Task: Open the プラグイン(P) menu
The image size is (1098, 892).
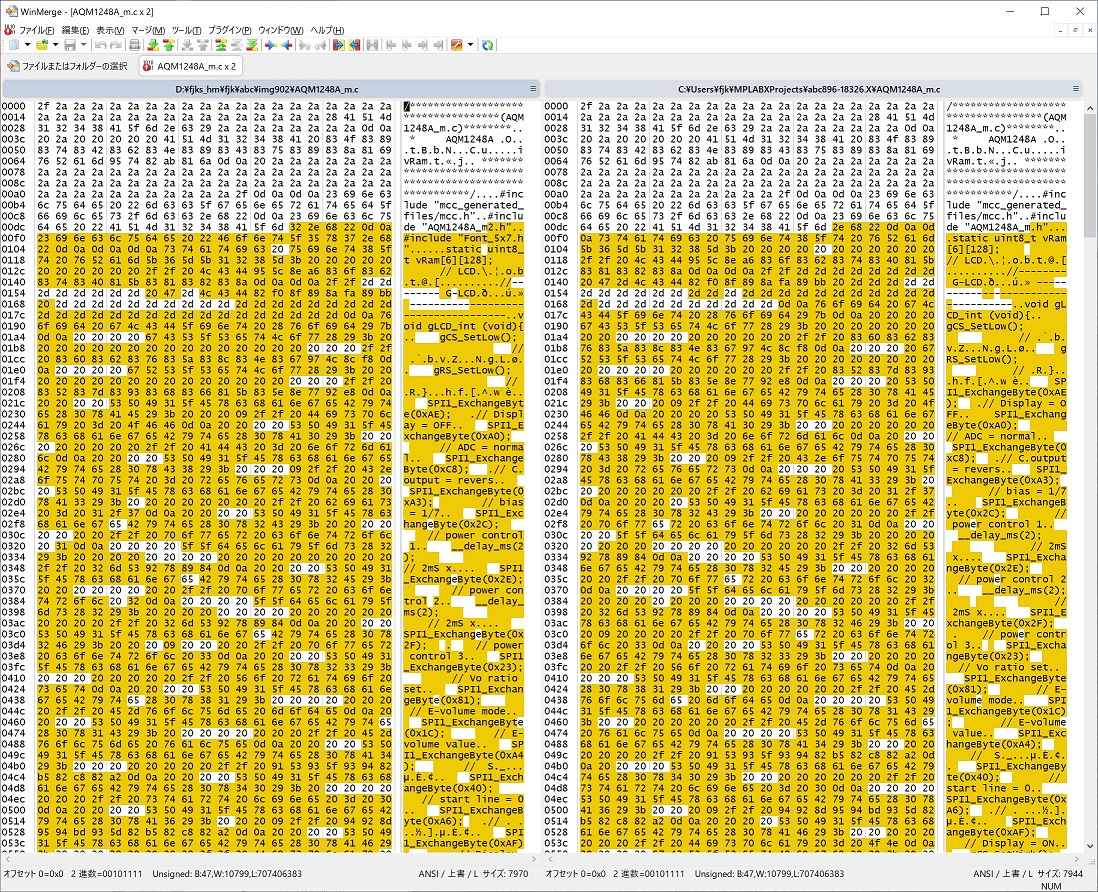Action: (x=230, y=30)
